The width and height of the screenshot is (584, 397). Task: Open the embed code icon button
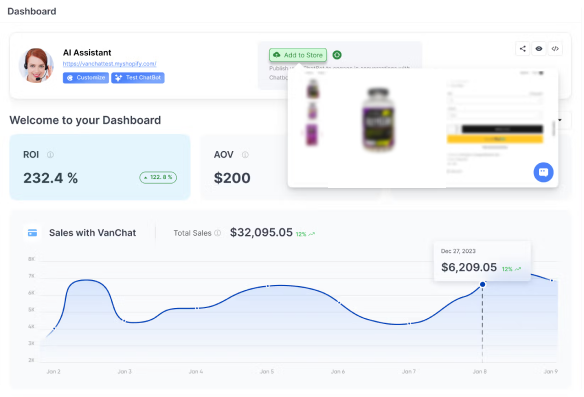(555, 49)
